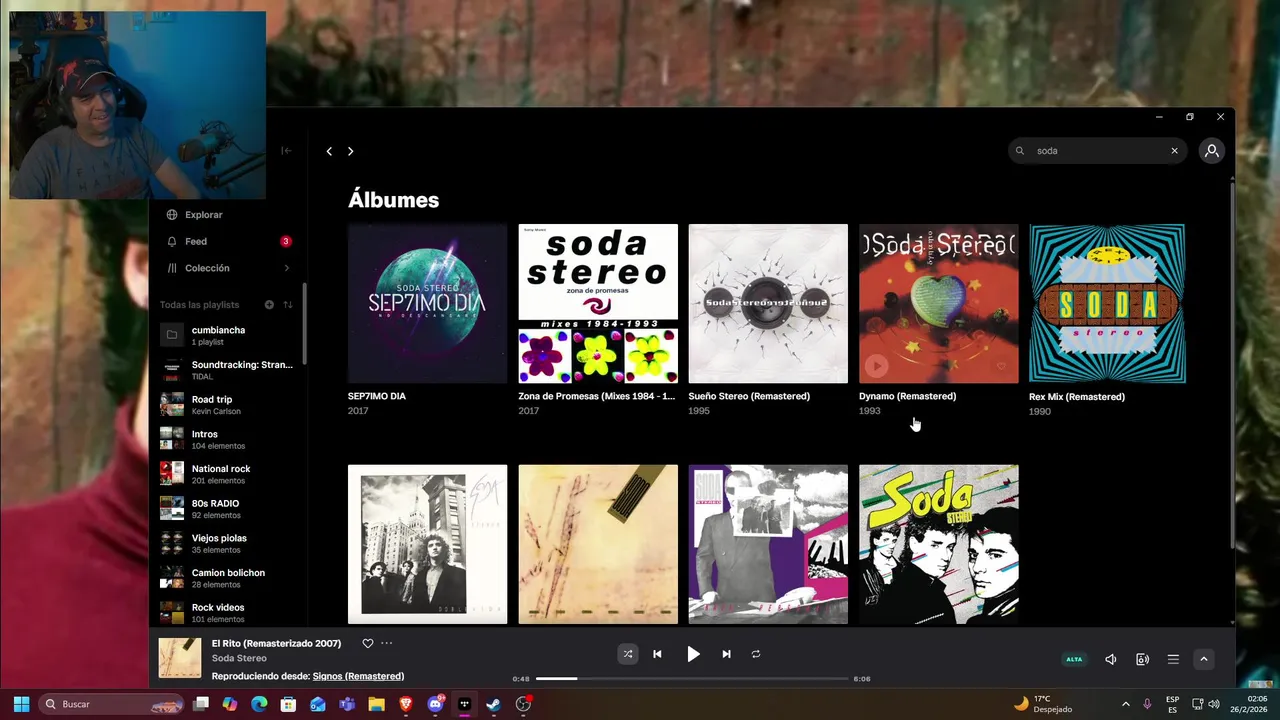Open the 80s RADIO playlist
Viewport: 1280px width, 720px height.
tap(229, 509)
